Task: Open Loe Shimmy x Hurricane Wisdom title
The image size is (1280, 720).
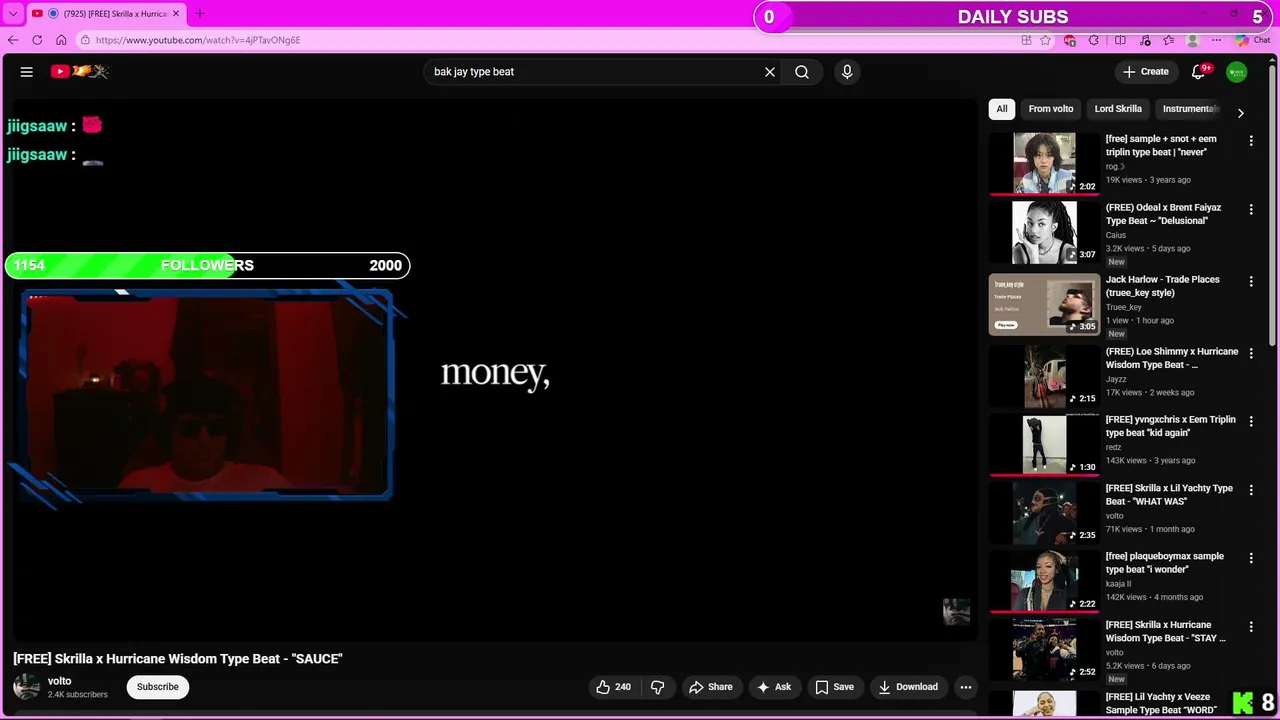Action: (1172, 358)
